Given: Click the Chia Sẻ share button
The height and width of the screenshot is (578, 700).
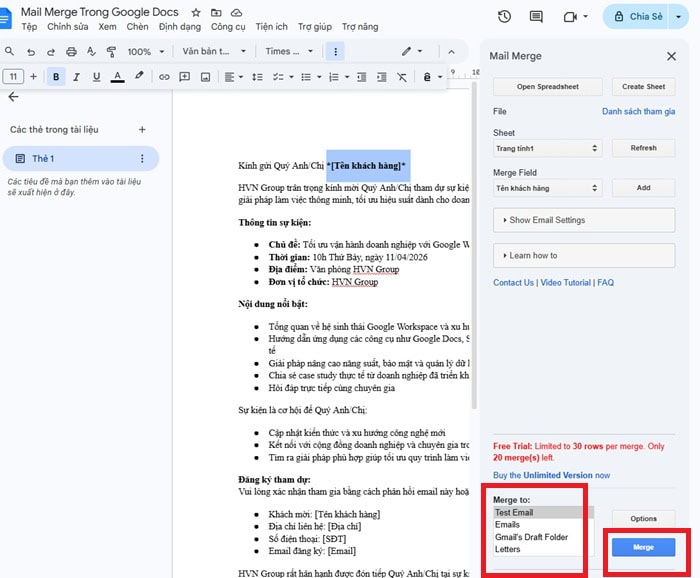Looking at the screenshot, I should [x=635, y=17].
